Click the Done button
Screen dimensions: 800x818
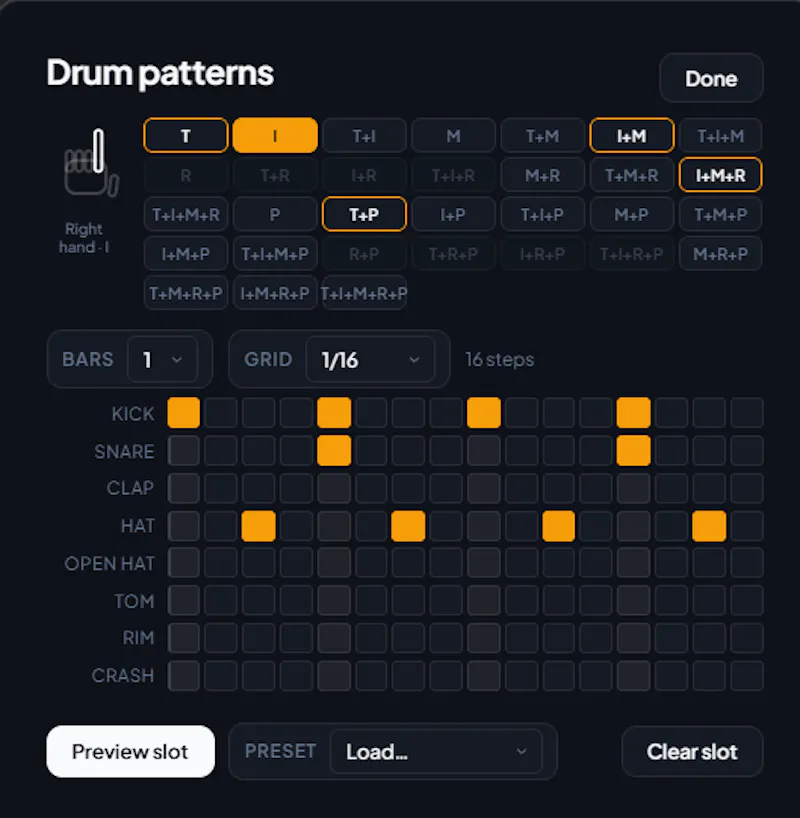pos(711,78)
